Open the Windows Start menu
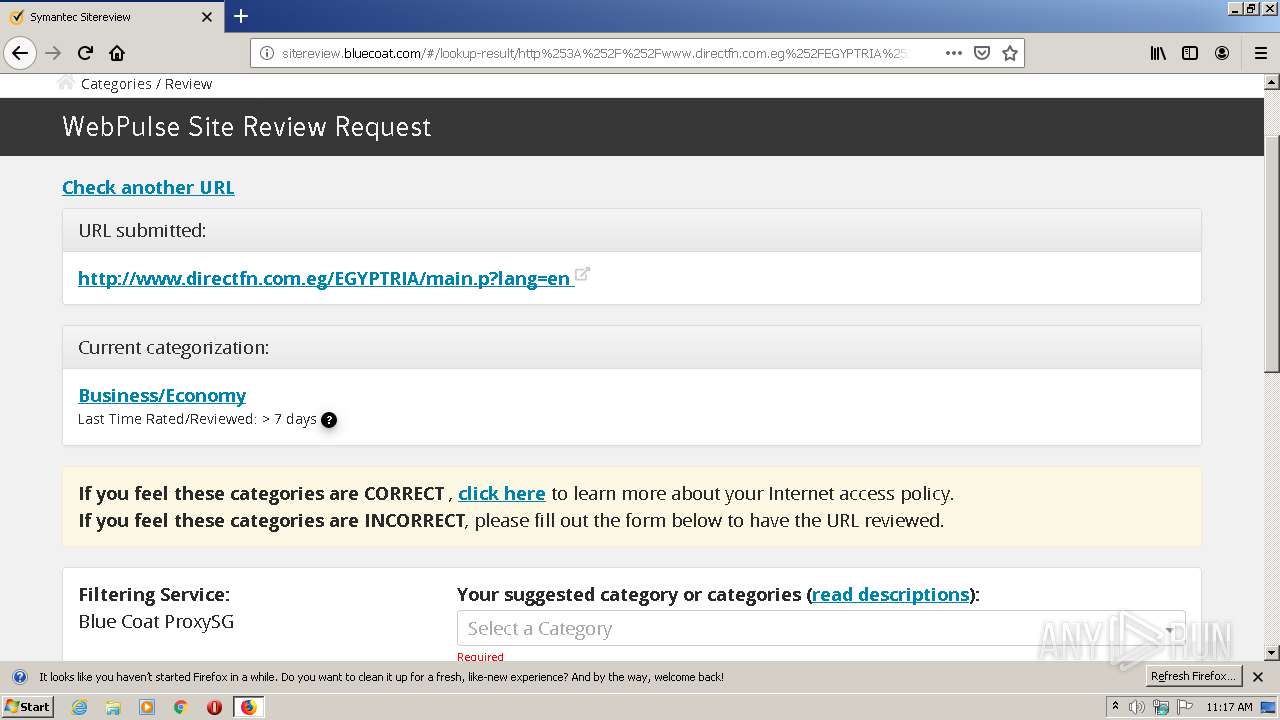Image resolution: width=1280 pixels, height=720 pixels. 28,706
